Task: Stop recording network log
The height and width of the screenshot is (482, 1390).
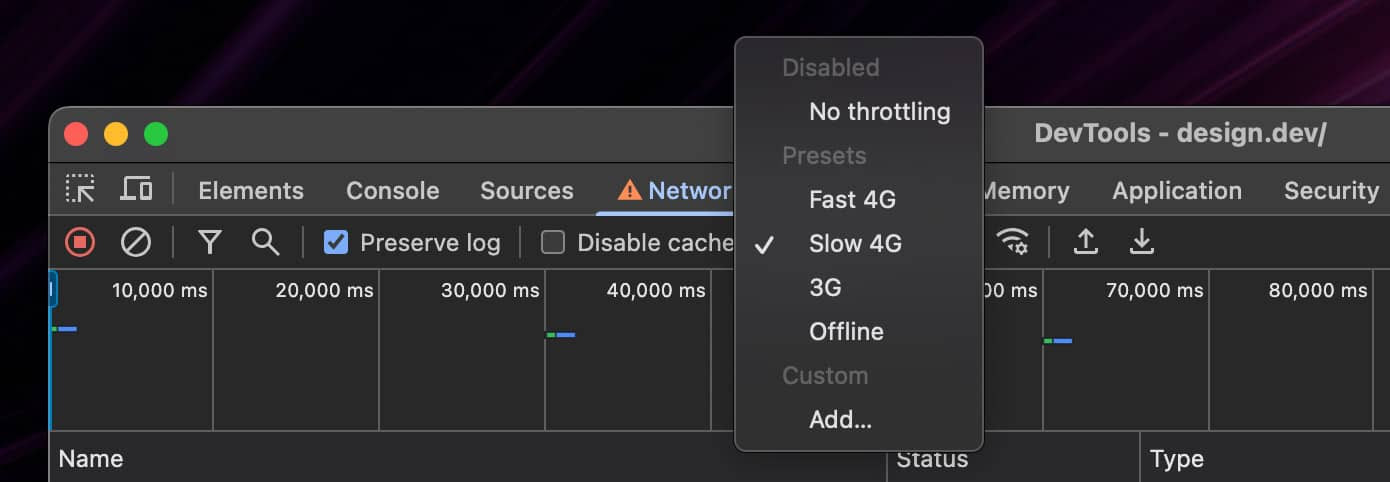Action: (x=80, y=242)
